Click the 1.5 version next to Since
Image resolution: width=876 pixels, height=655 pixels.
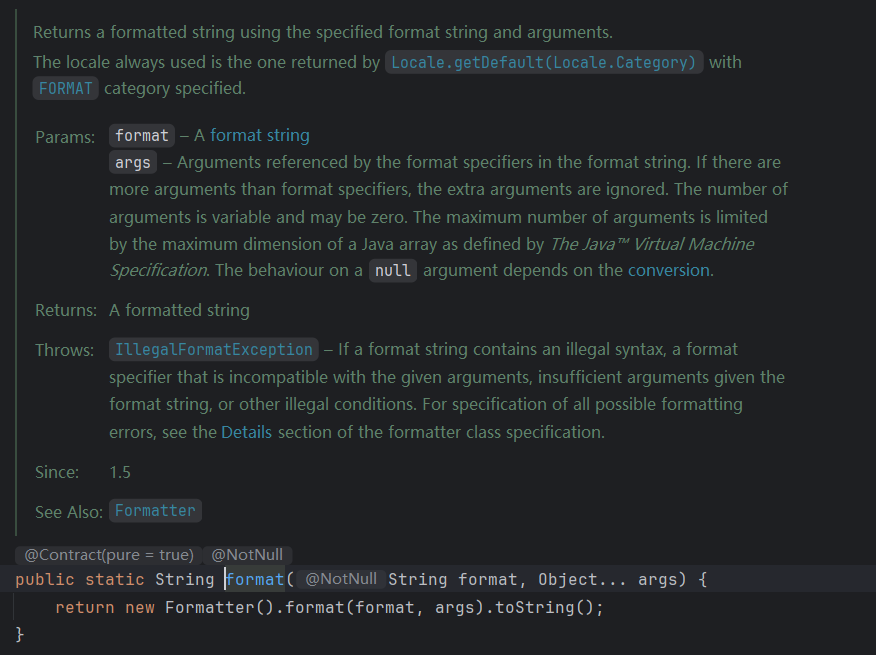click(x=119, y=471)
